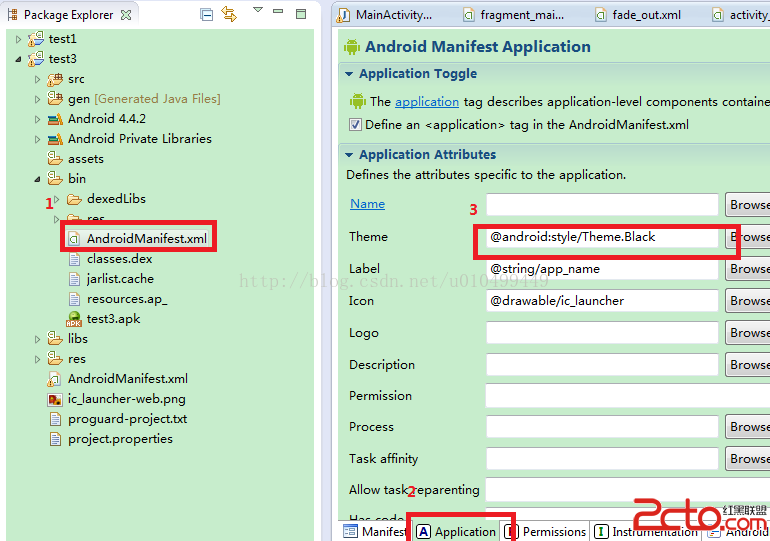Click the ic_launcher-web.png file icon
Screen dimensions: 770x541
pos(55,399)
